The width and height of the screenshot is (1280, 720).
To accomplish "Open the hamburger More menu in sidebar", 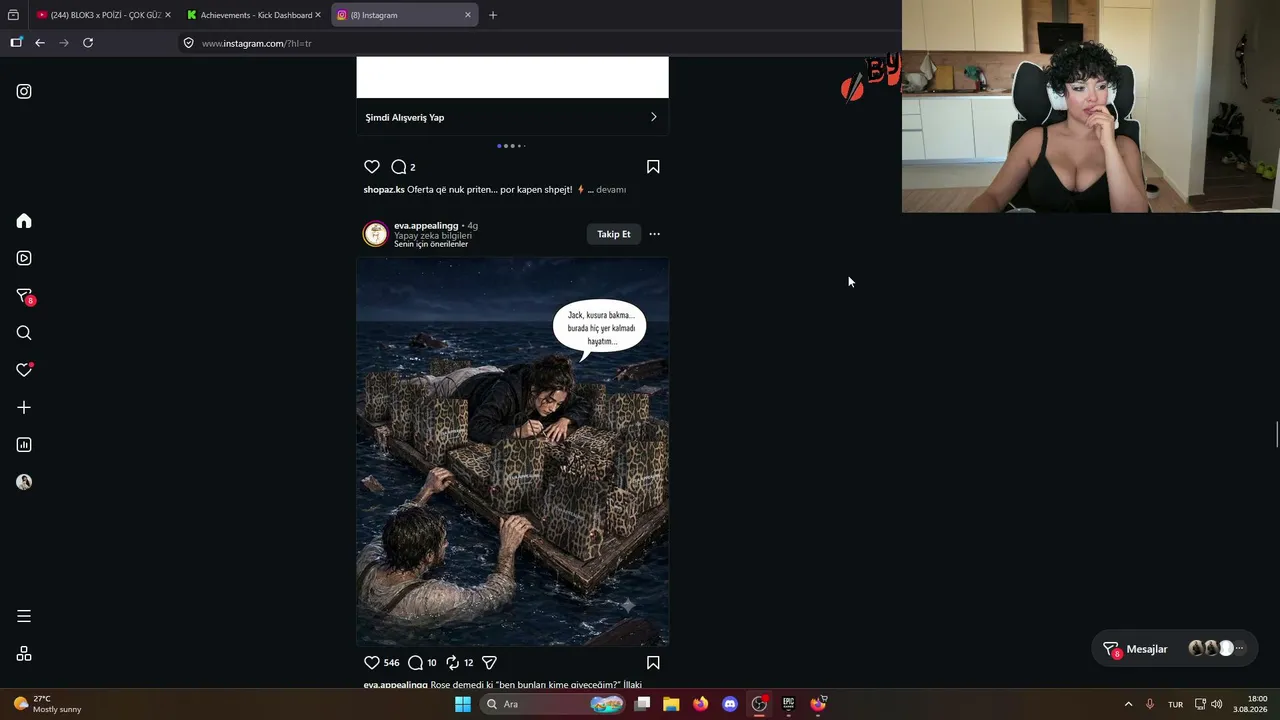I will pos(24,616).
